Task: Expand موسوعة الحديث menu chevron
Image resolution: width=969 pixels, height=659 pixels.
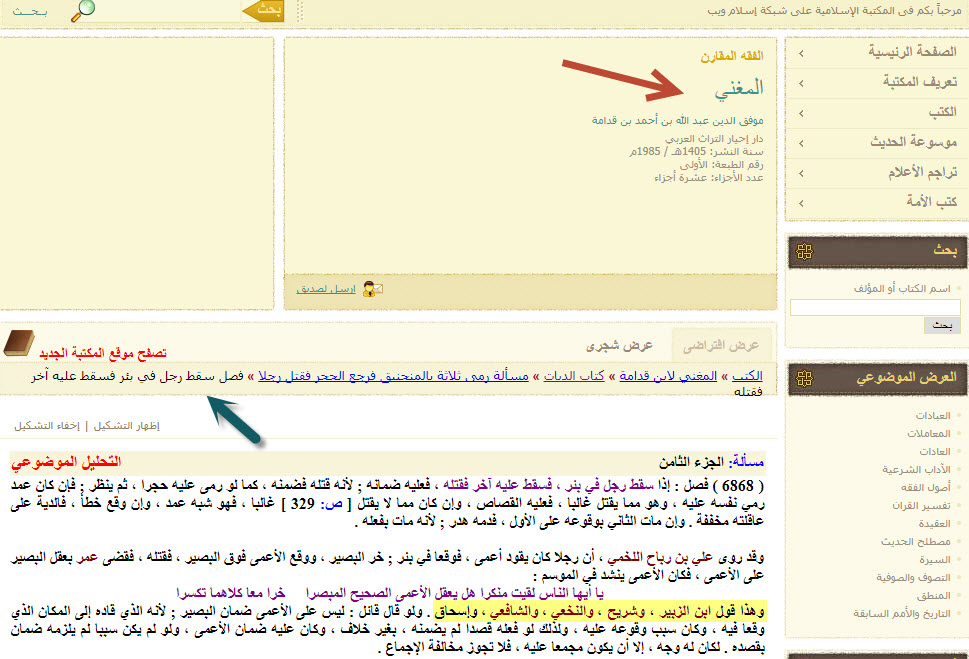Action: (x=802, y=142)
